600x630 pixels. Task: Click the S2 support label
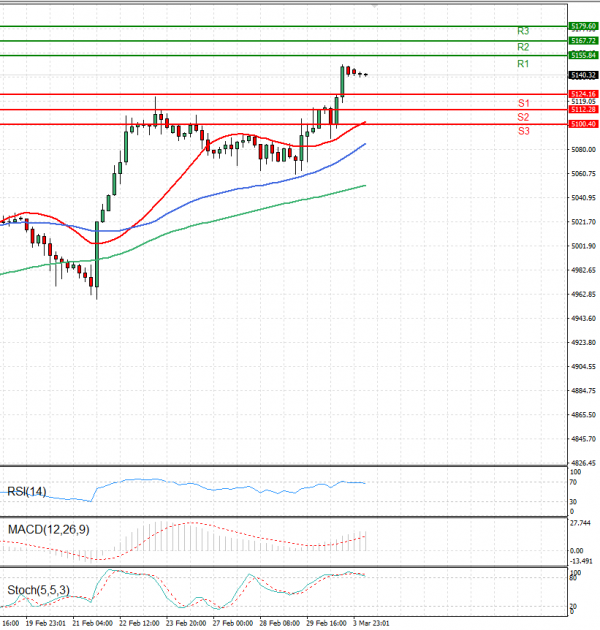coord(523,117)
